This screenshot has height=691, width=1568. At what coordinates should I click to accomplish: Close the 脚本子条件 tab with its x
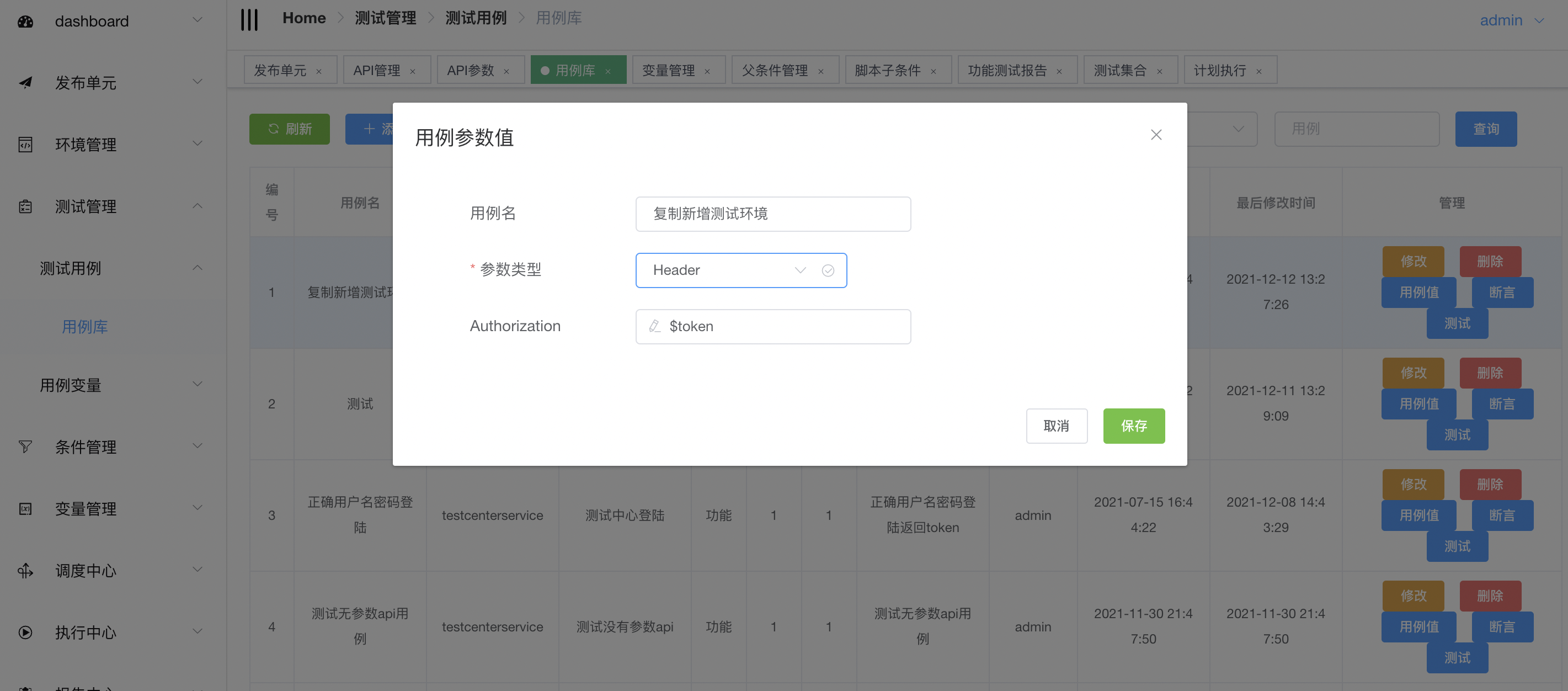pyautogui.click(x=934, y=71)
